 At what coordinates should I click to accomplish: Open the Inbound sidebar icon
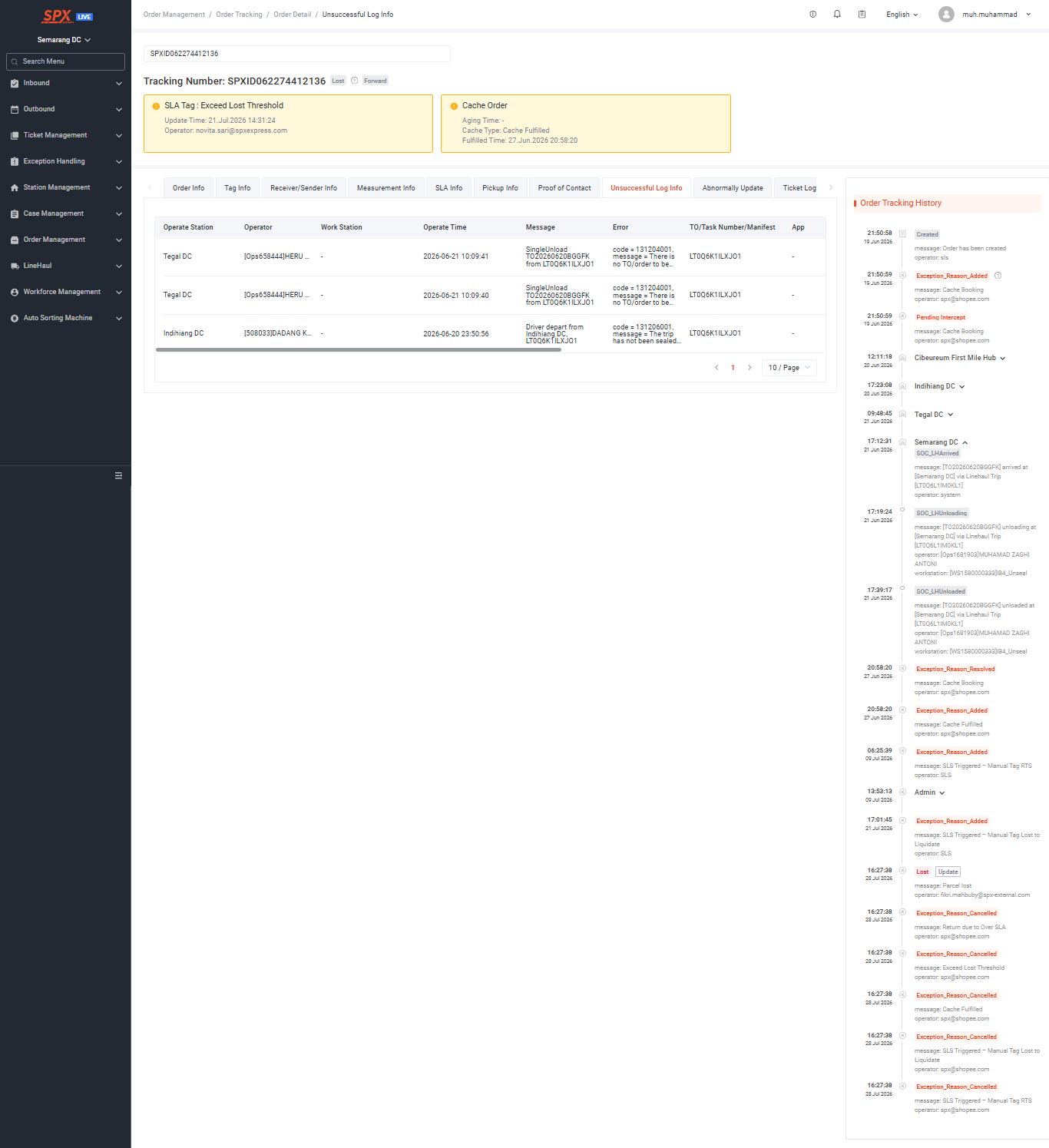pos(15,83)
